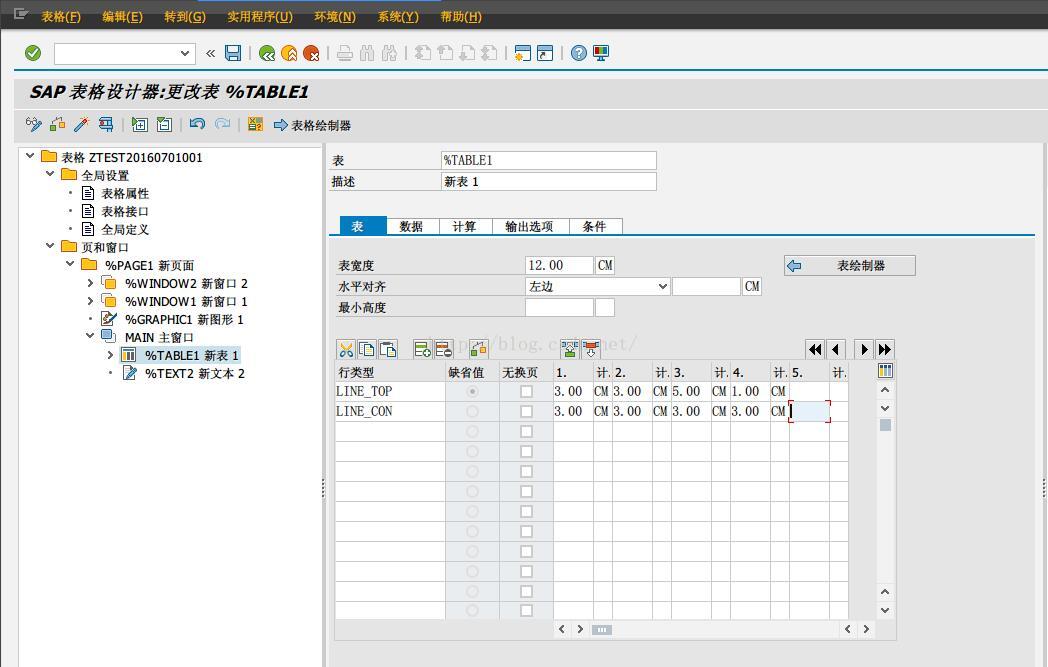Collapse the 页和窗口 folder
This screenshot has height=667, width=1048.
[x=49, y=246]
